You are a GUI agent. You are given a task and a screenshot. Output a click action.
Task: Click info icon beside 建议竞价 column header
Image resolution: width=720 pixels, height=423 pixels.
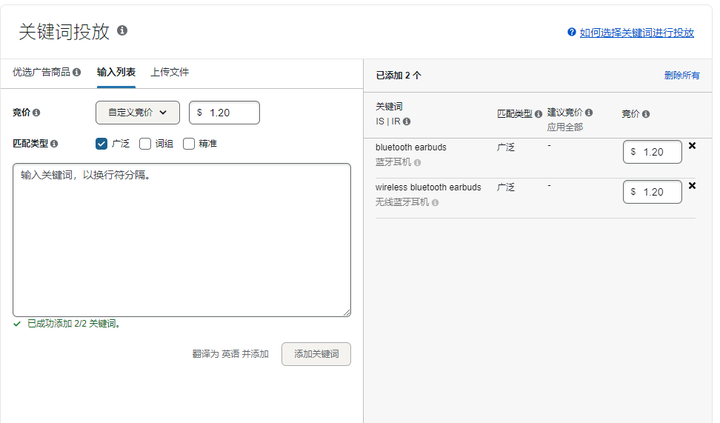click(589, 113)
